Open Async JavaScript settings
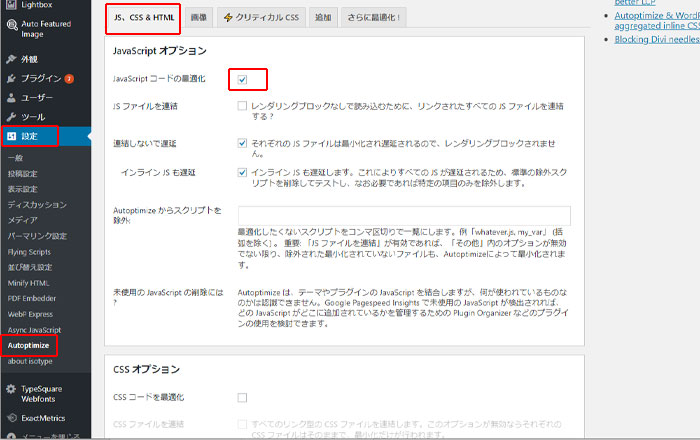 pos(34,330)
